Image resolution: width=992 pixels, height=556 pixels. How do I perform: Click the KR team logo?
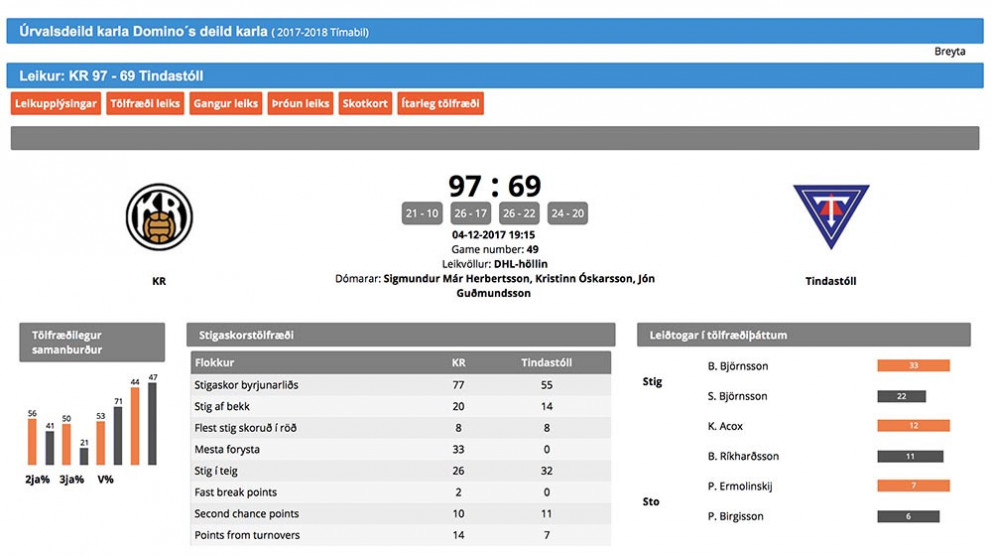pos(159,217)
